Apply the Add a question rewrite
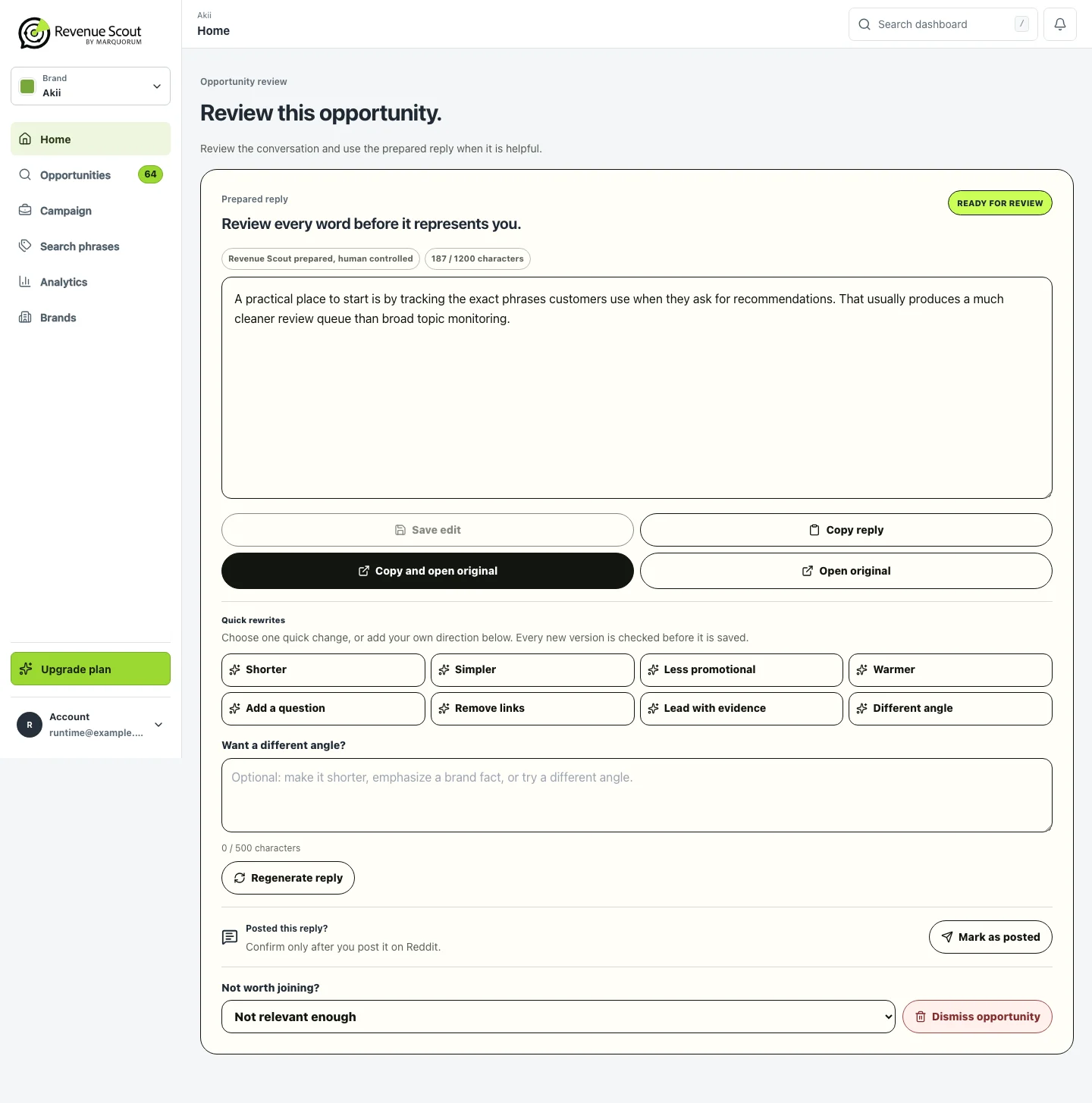 click(323, 709)
